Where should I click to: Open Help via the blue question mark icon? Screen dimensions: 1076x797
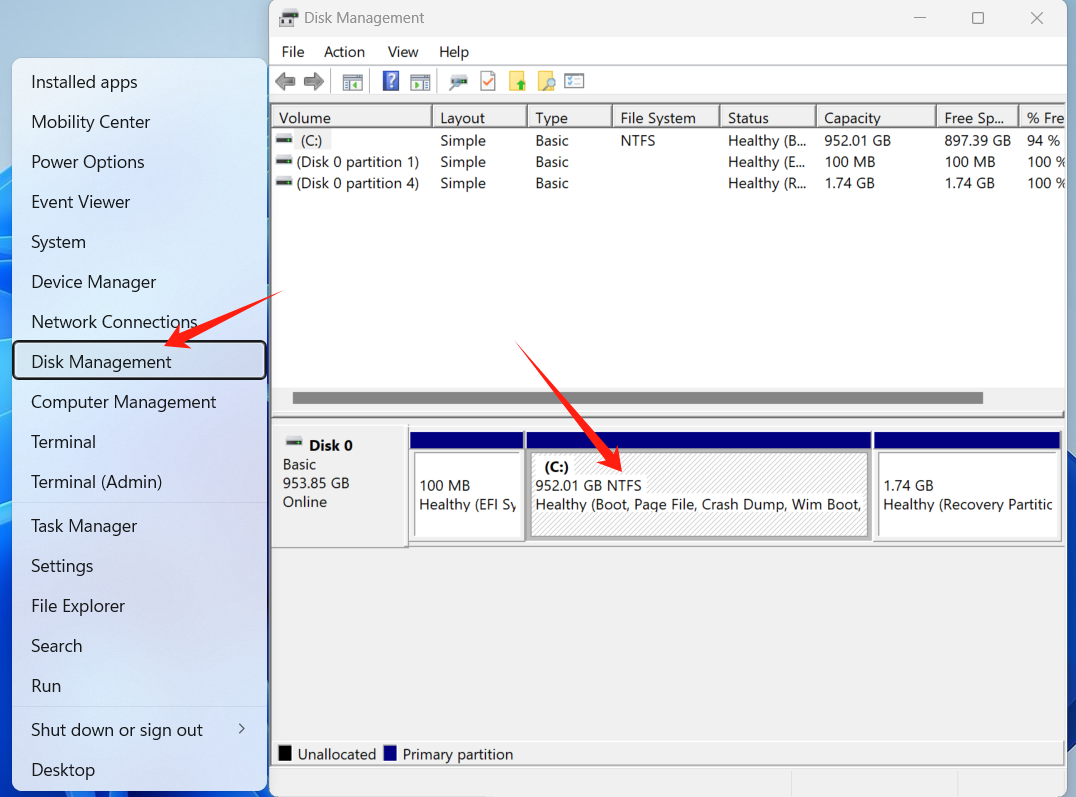click(391, 81)
